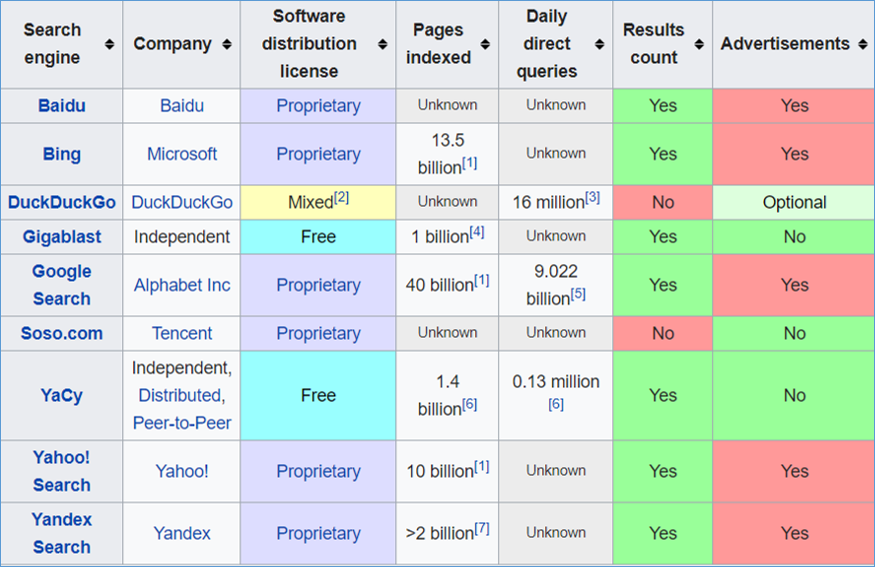The image size is (875, 567).
Task: Click the Peer-to-Peer link in YaCy row
Action: point(182,423)
